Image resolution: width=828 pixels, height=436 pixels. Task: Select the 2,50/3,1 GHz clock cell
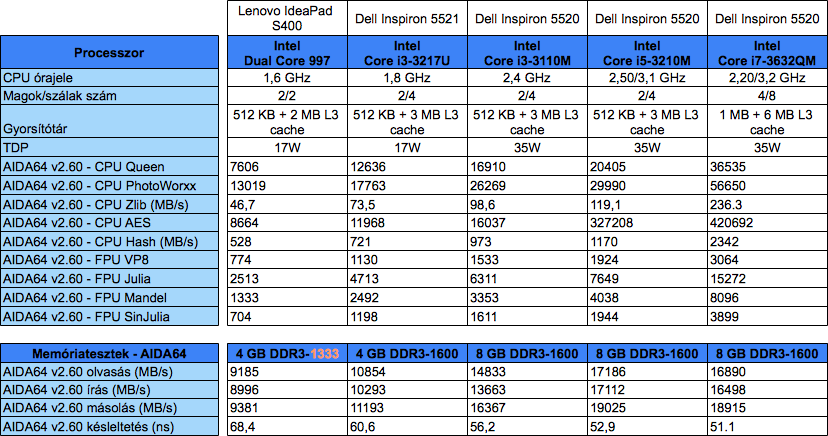tap(647, 77)
